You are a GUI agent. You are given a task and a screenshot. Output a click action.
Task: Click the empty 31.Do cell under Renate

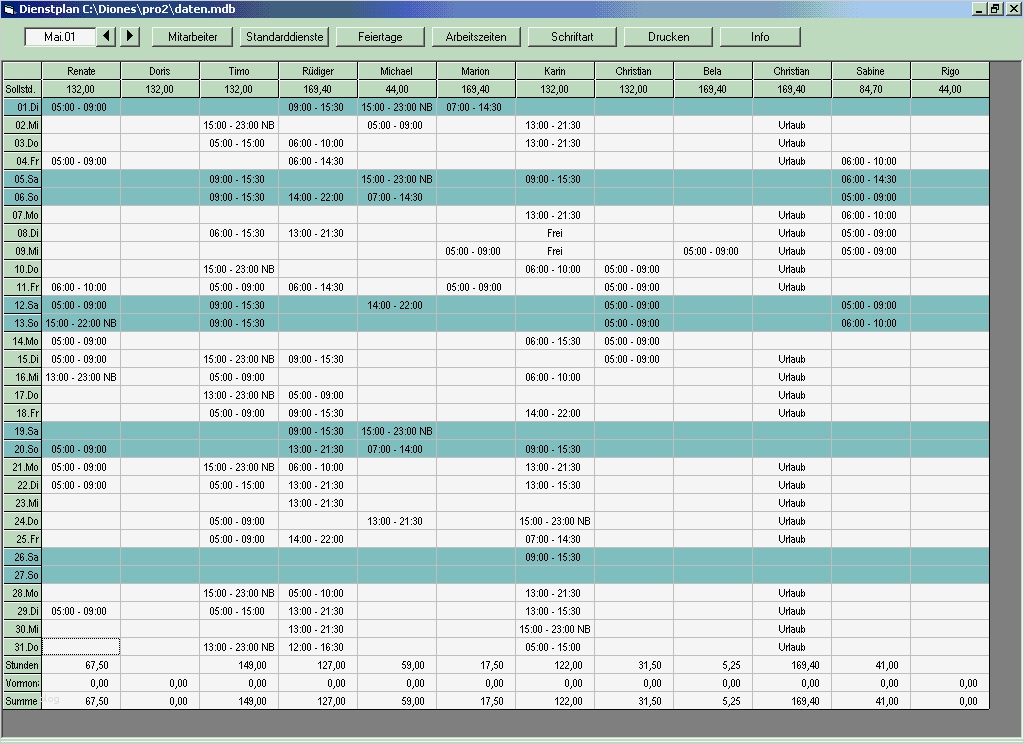tap(80, 647)
